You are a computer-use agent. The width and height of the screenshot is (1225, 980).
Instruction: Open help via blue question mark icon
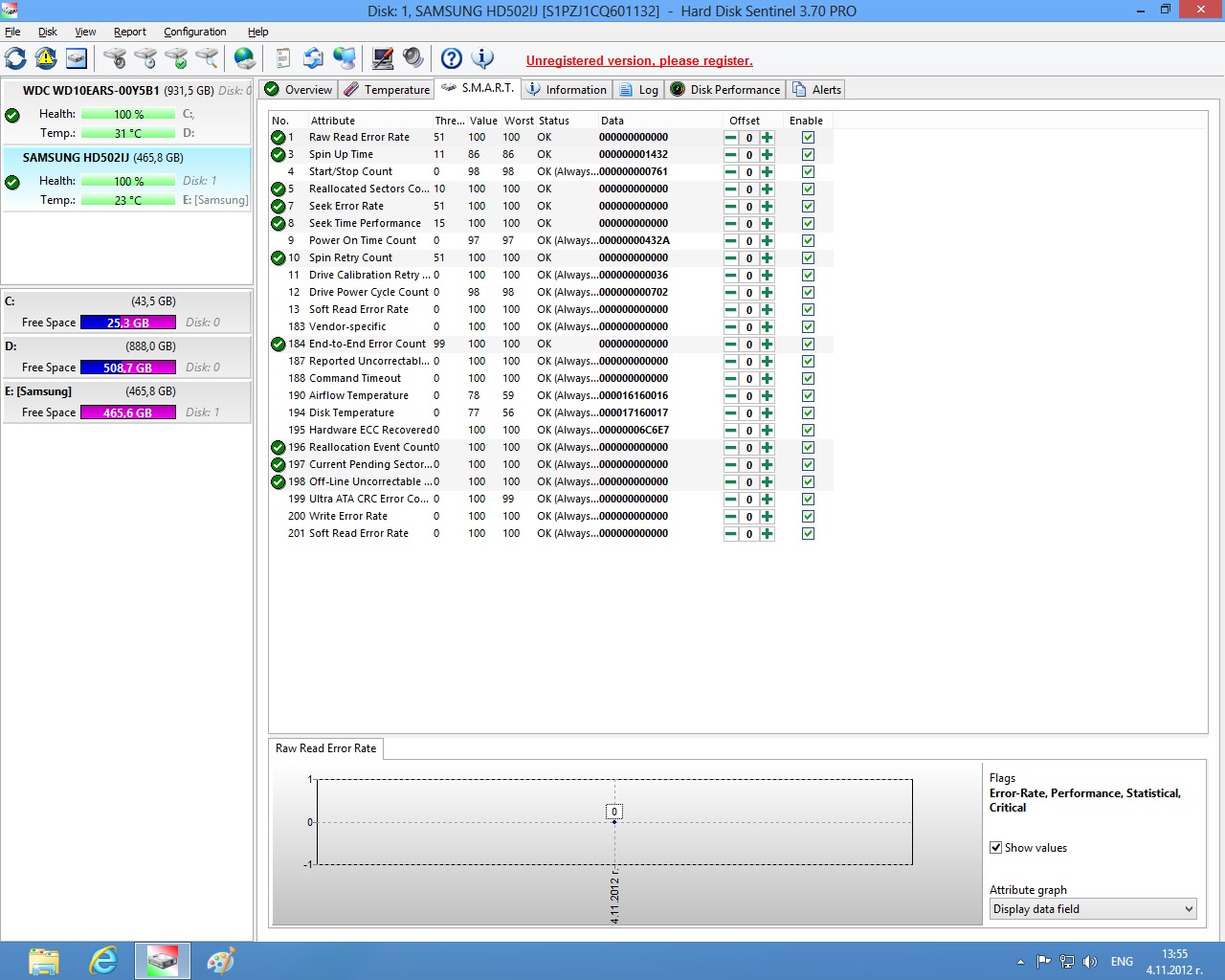(x=452, y=59)
